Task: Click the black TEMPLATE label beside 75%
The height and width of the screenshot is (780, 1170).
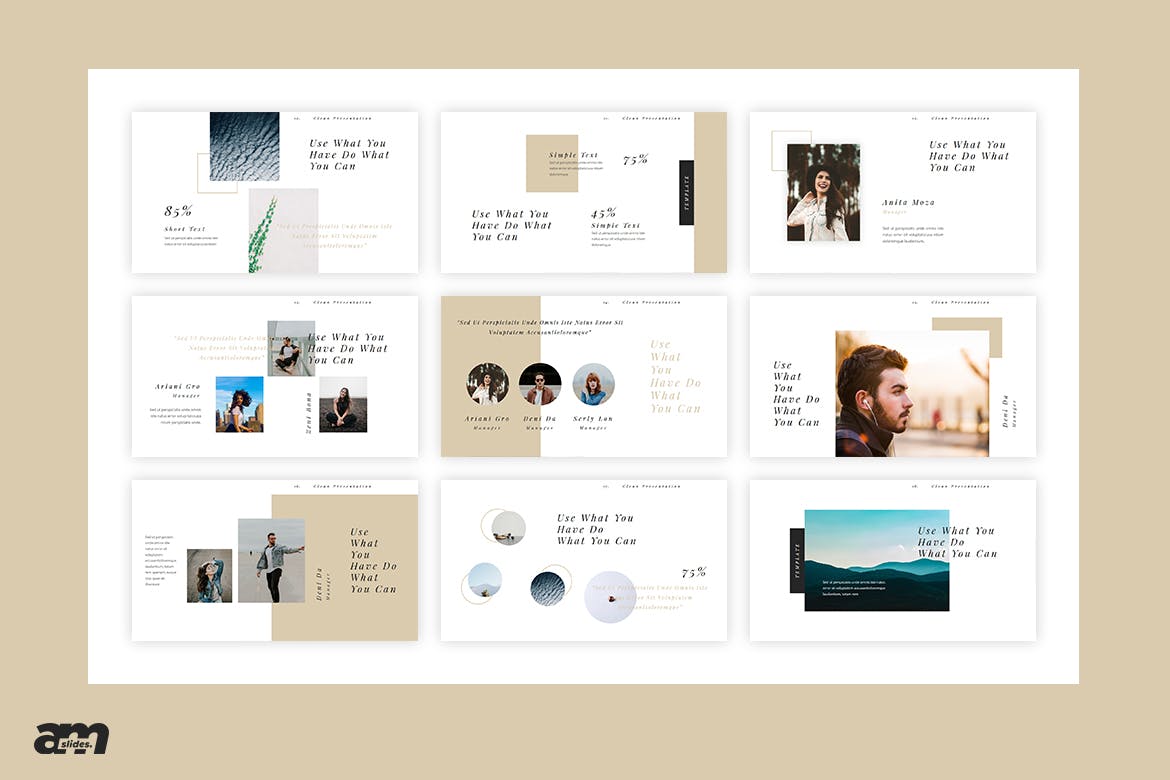Action: [686, 192]
